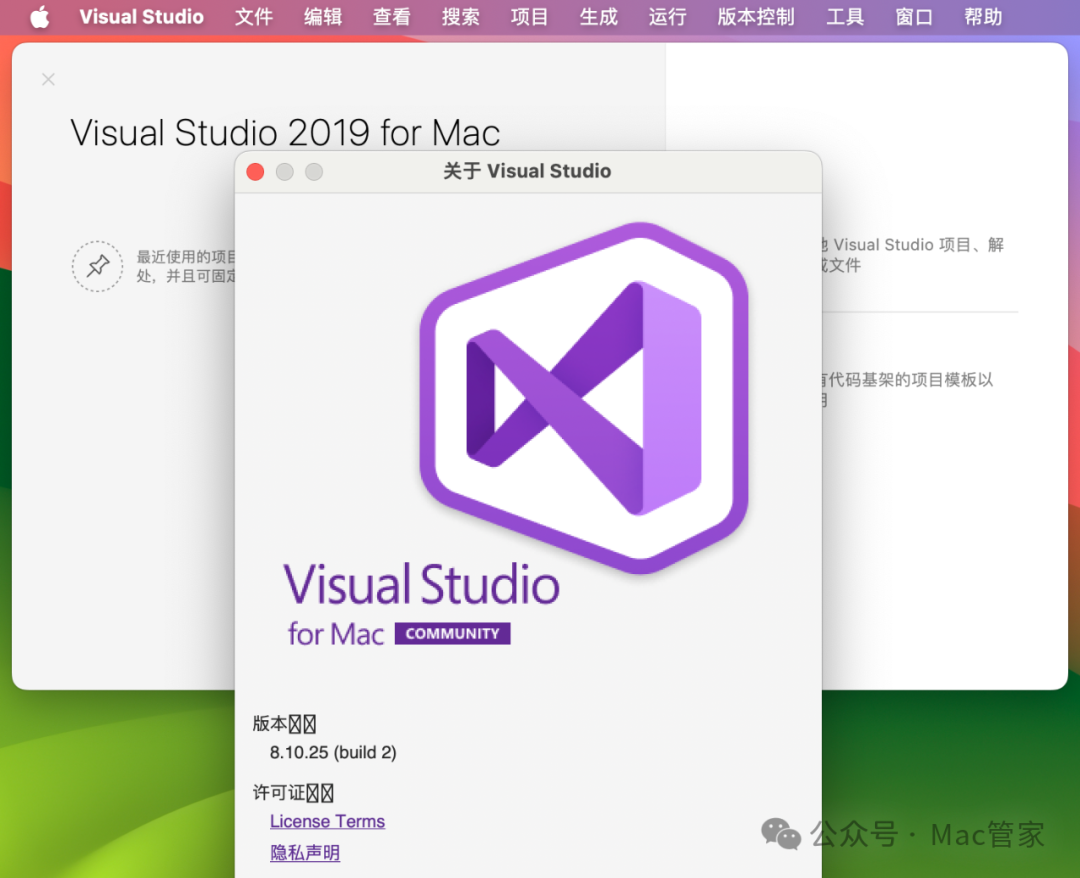Open the Apple menu
Viewport: 1080px width, 878px height.
tap(40, 17)
